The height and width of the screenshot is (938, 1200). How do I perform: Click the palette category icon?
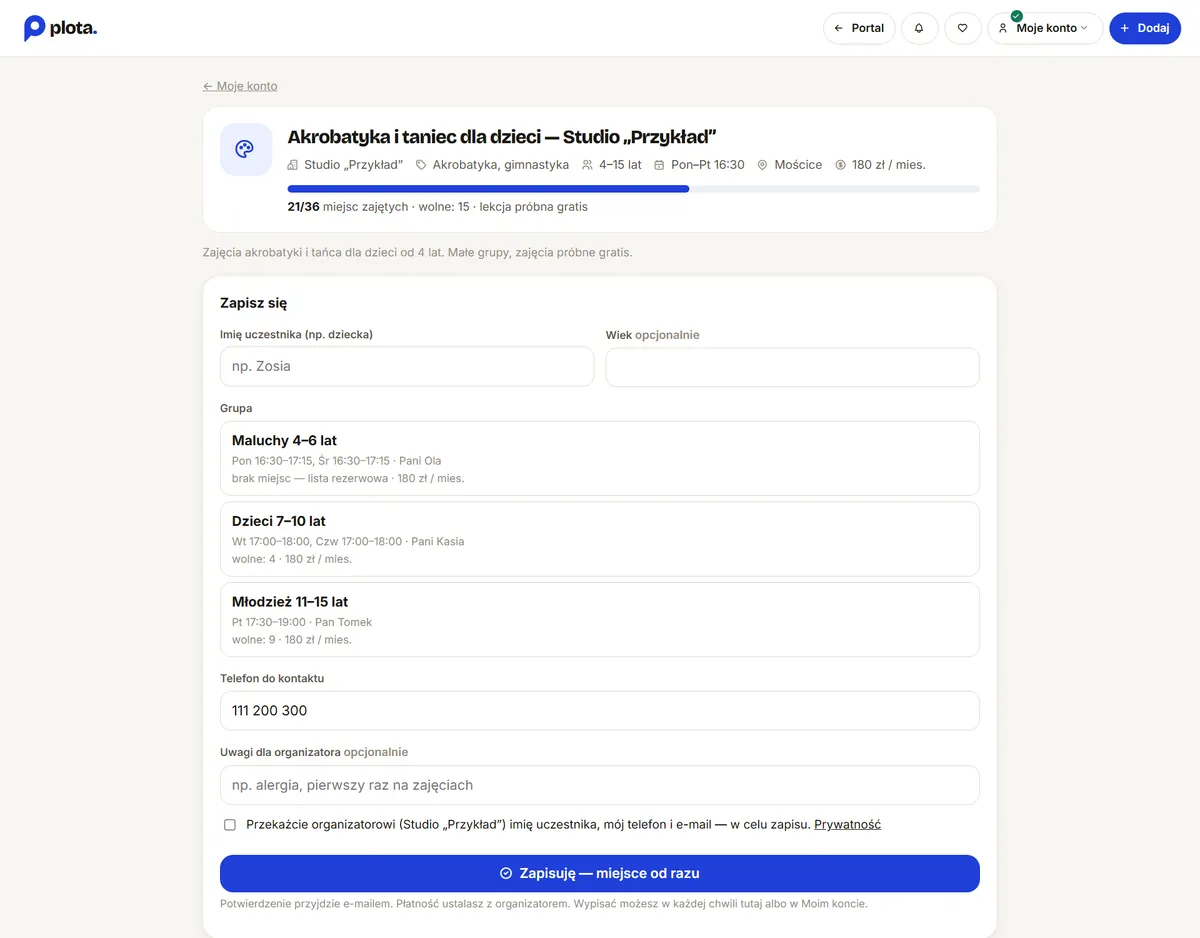(x=246, y=150)
